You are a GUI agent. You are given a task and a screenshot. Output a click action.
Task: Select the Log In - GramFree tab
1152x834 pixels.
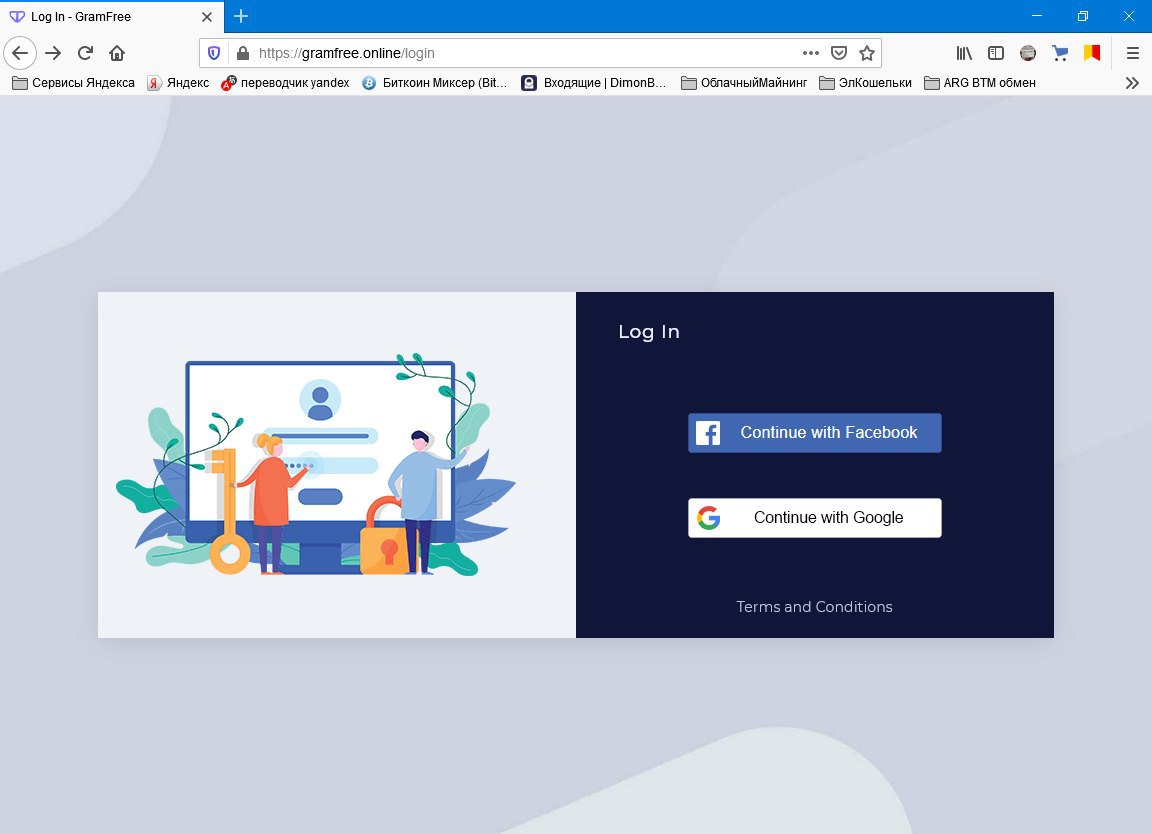tap(112, 16)
